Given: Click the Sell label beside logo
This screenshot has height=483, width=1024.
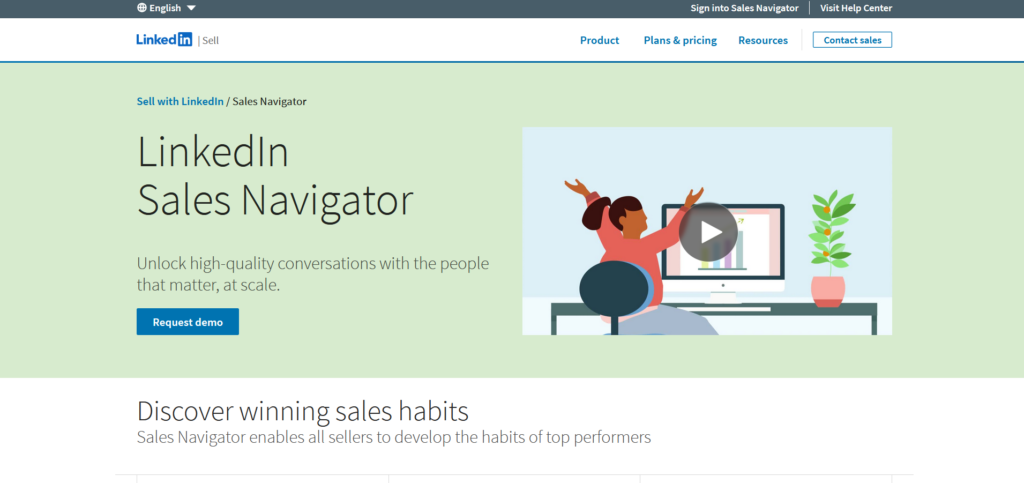Looking at the screenshot, I should (x=210, y=40).
